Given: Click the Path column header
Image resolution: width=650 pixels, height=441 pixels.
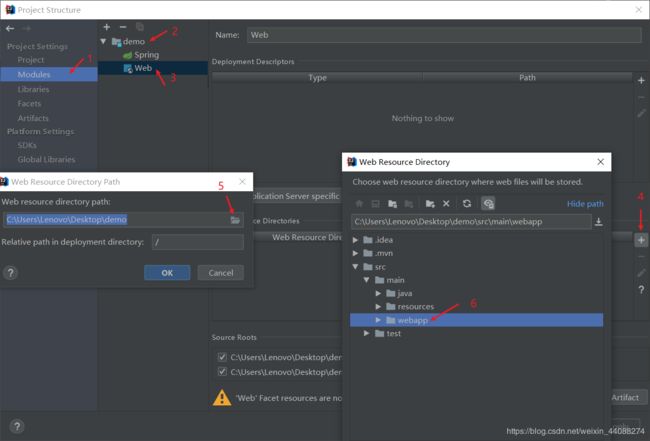Looking at the screenshot, I should pyautogui.click(x=527, y=78).
